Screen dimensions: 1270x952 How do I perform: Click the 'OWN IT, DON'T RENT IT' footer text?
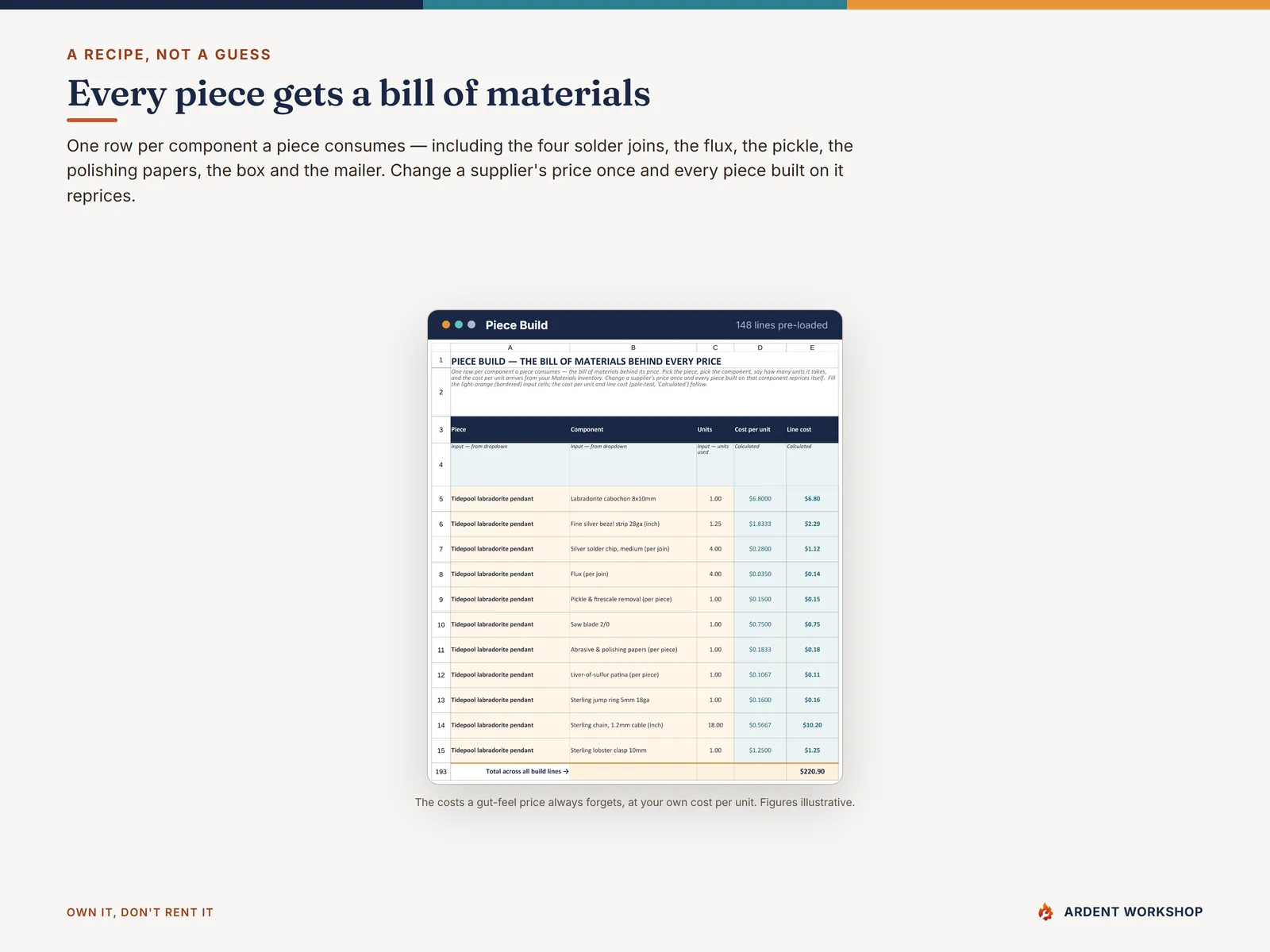(140, 912)
